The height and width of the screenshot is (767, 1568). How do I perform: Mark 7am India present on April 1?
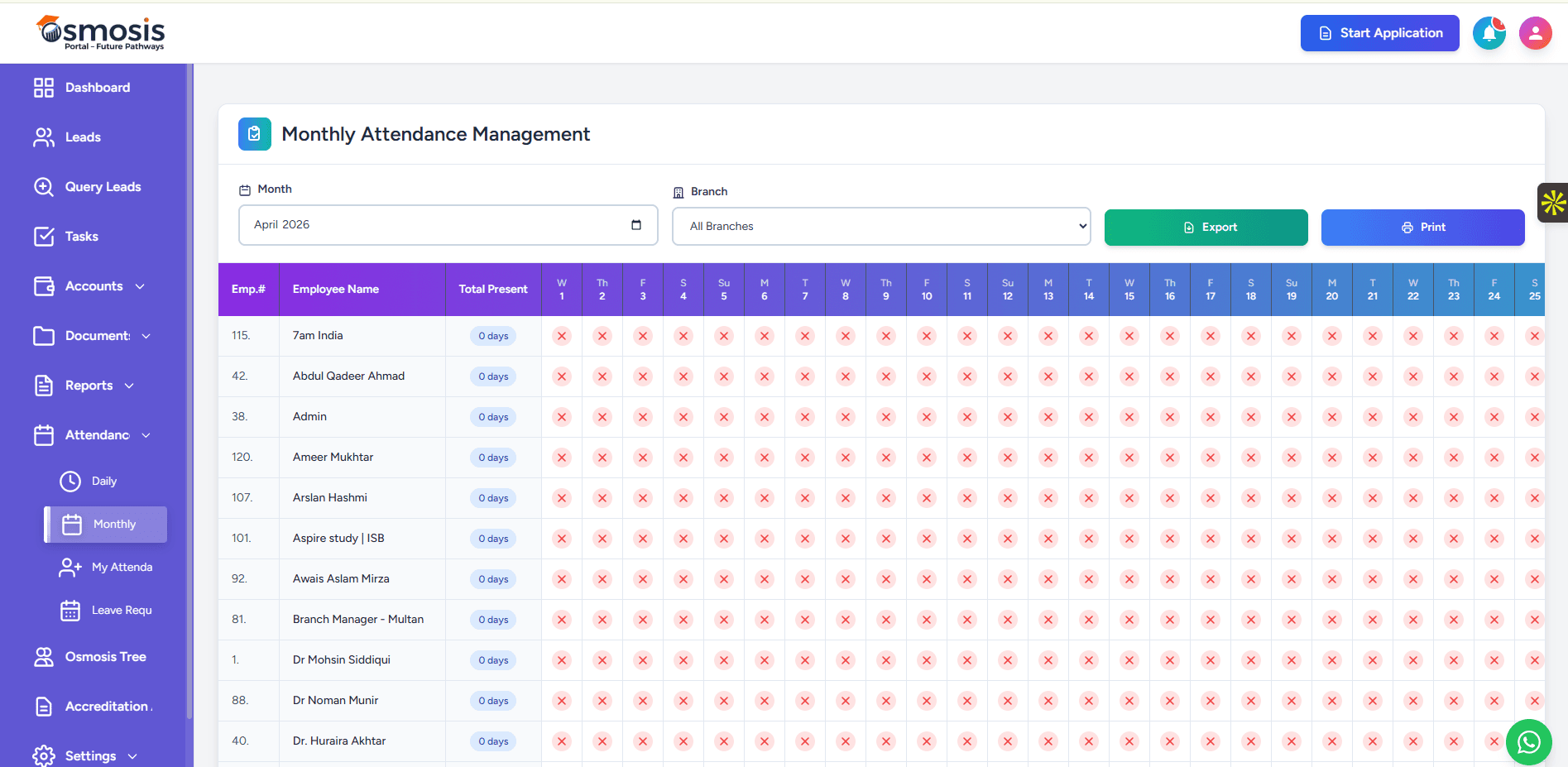561,336
